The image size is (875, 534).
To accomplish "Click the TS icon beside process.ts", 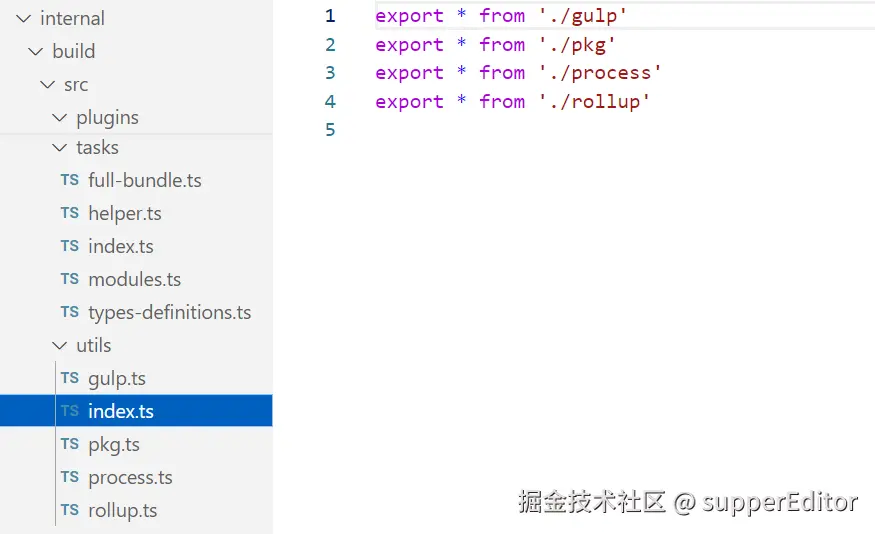I will tap(69, 477).
